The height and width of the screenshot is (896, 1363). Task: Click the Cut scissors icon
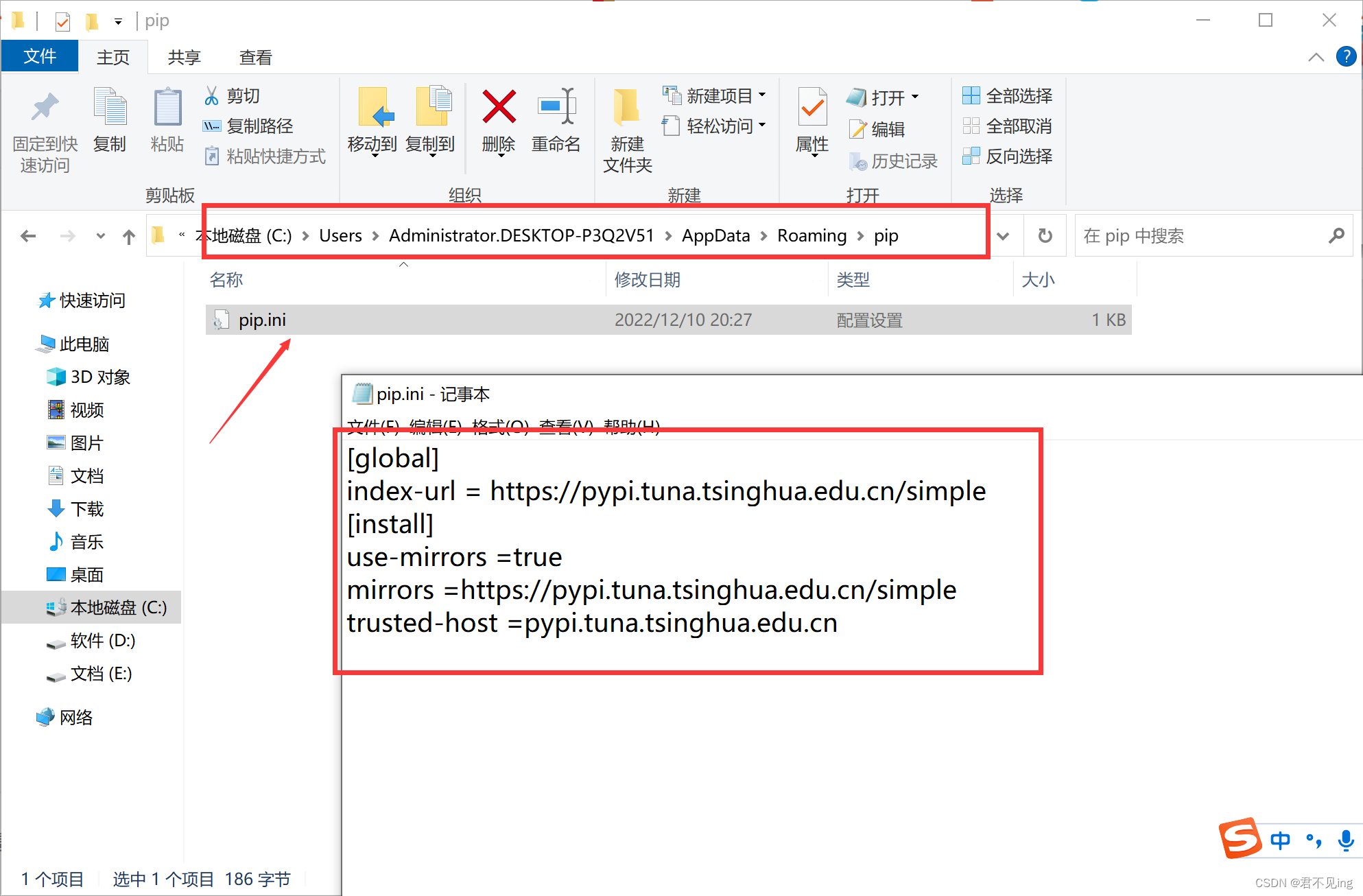click(211, 96)
